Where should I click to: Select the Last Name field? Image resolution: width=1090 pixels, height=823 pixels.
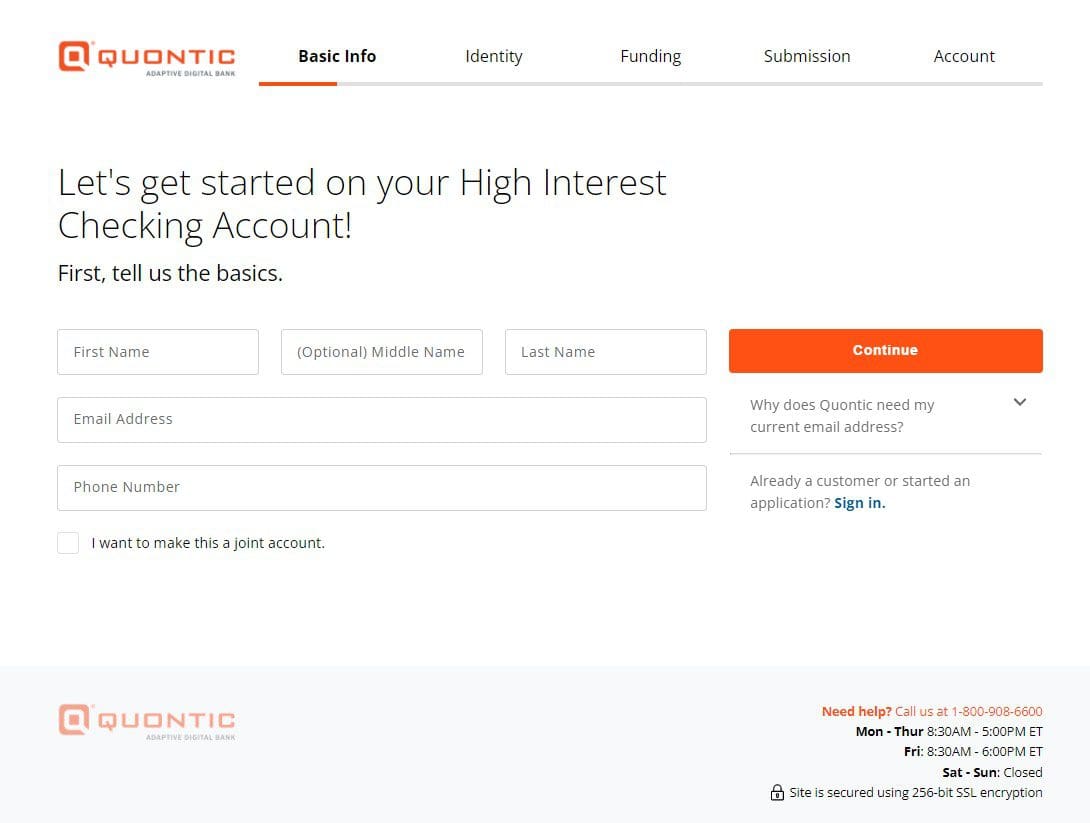pyautogui.click(x=605, y=351)
